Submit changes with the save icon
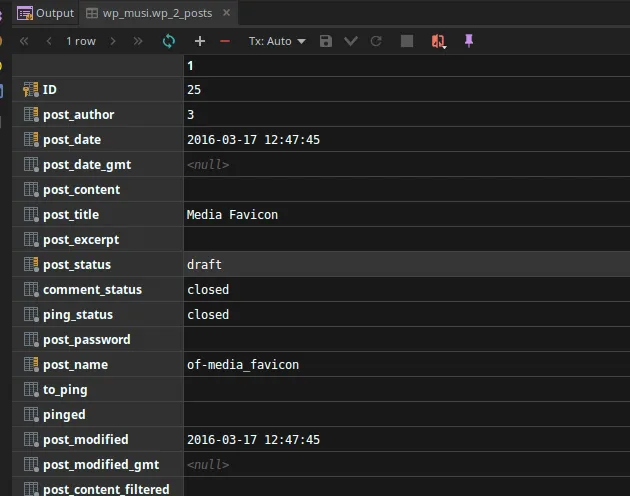630x496 pixels. click(325, 41)
